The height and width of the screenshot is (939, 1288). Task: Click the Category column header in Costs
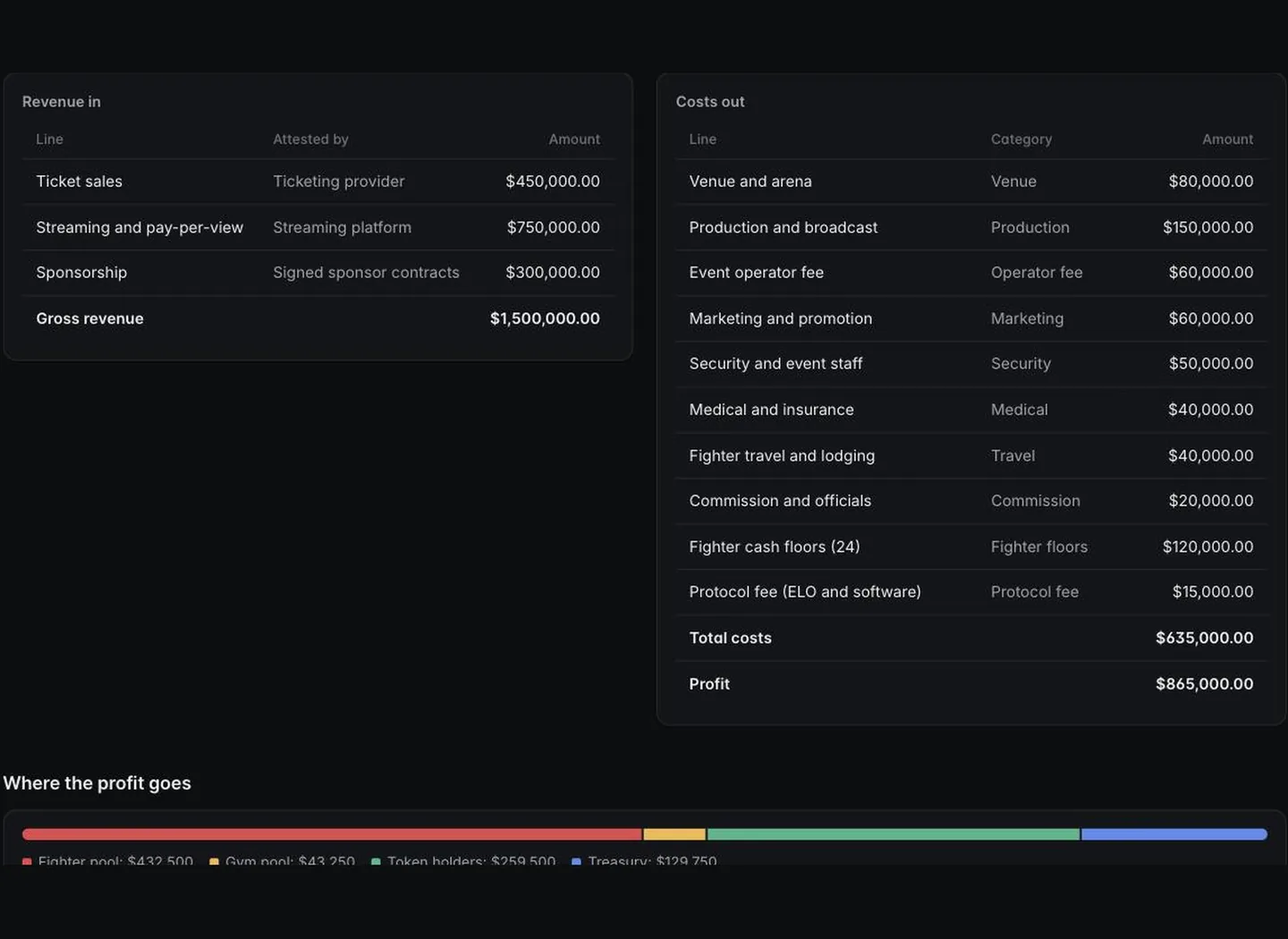point(1021,139)
